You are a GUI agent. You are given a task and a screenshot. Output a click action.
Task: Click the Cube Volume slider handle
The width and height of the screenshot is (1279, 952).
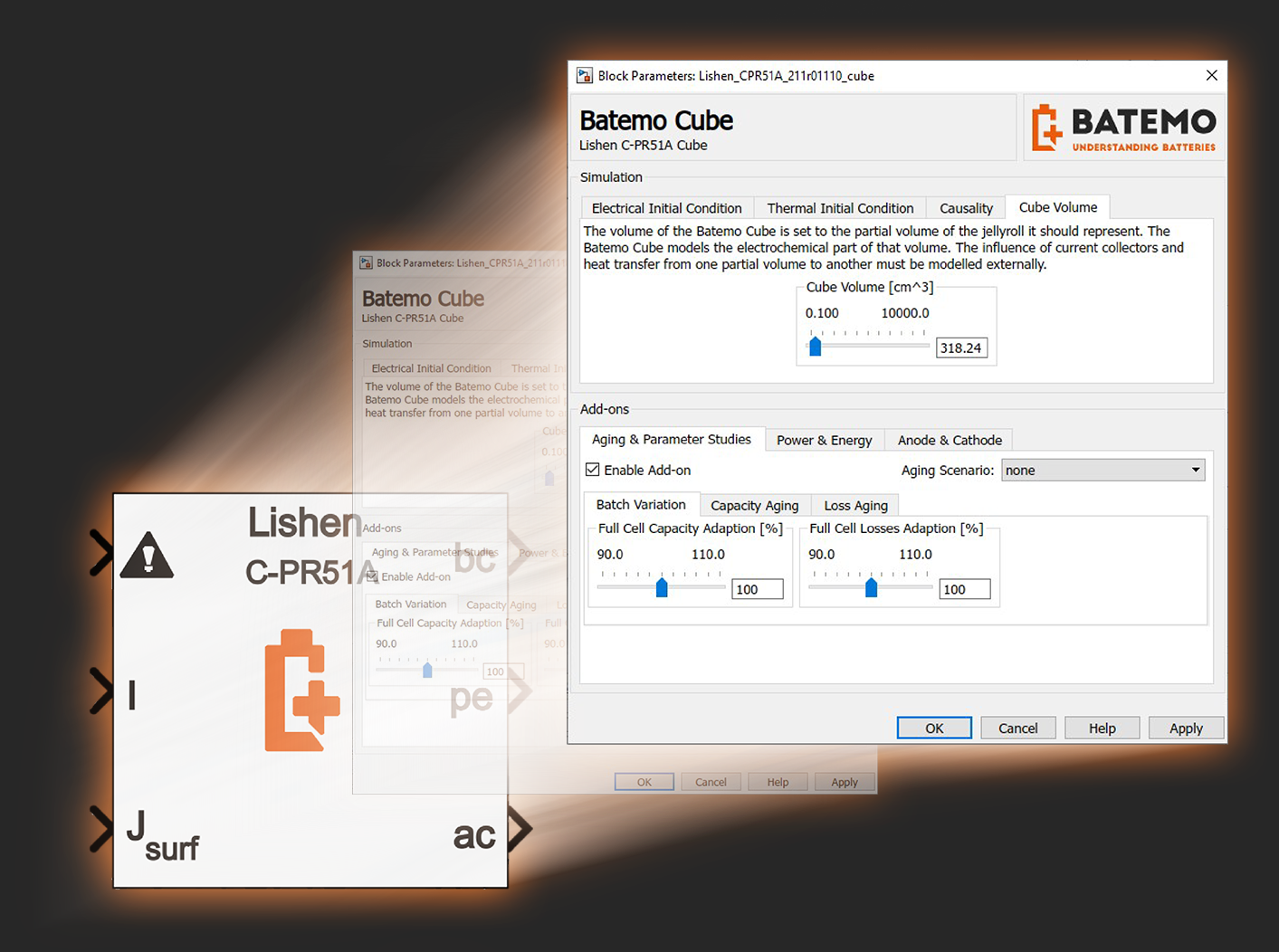coord(816,347)
